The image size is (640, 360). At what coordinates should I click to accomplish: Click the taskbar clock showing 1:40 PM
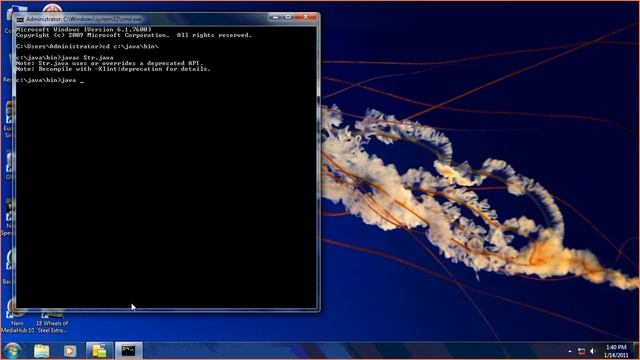pos(616,351)
